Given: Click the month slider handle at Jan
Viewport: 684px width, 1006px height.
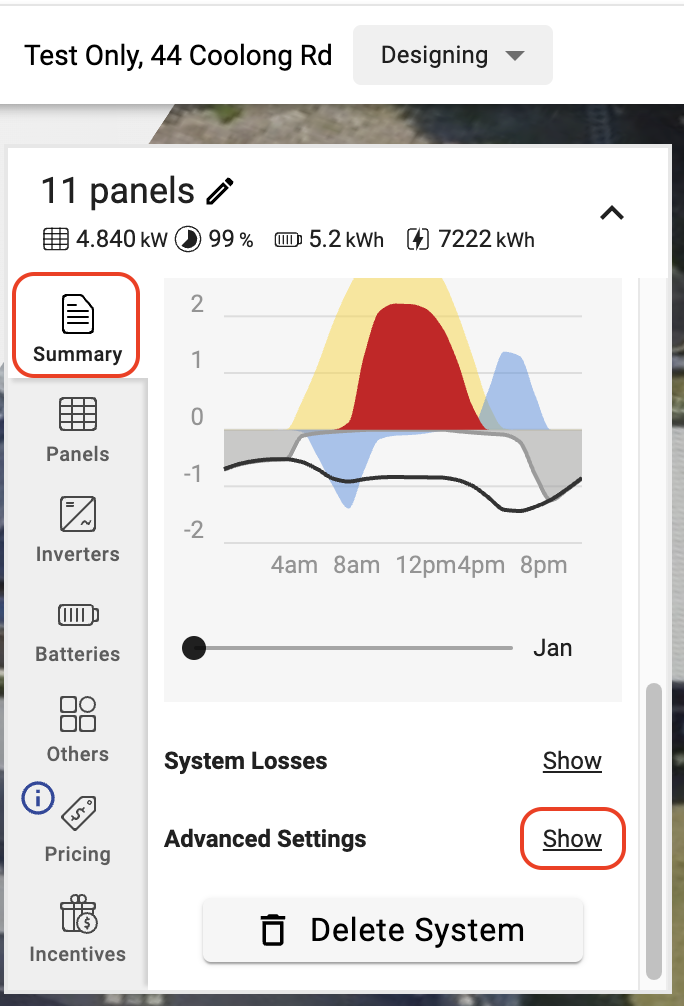Looking at the screenshot, I should pyautogui.click(x=194, y=648).
